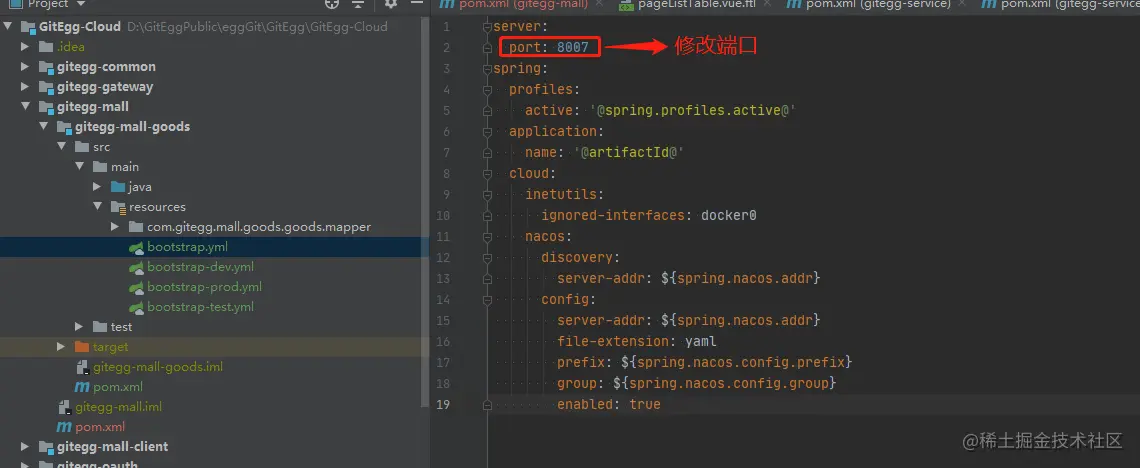Click ${spring.nacos.addr} on line 13
The width and height of the screenshot is (1140, 468).
(741, 278)
